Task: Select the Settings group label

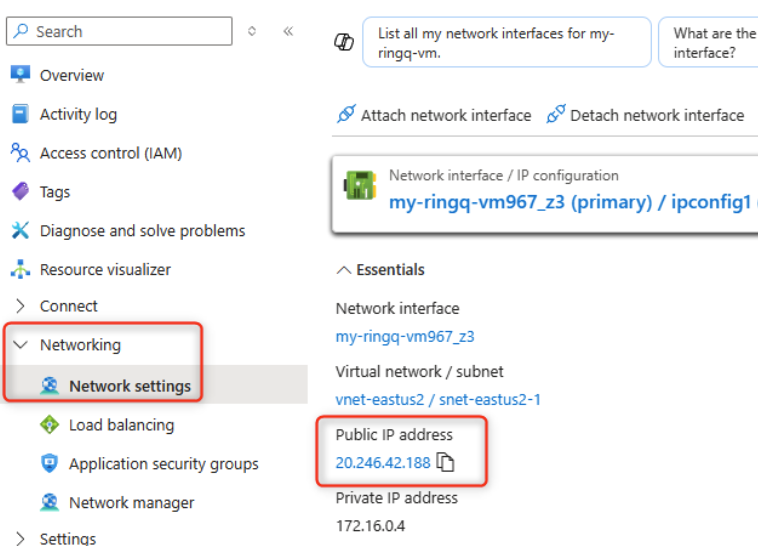Action: coord(68,538)
